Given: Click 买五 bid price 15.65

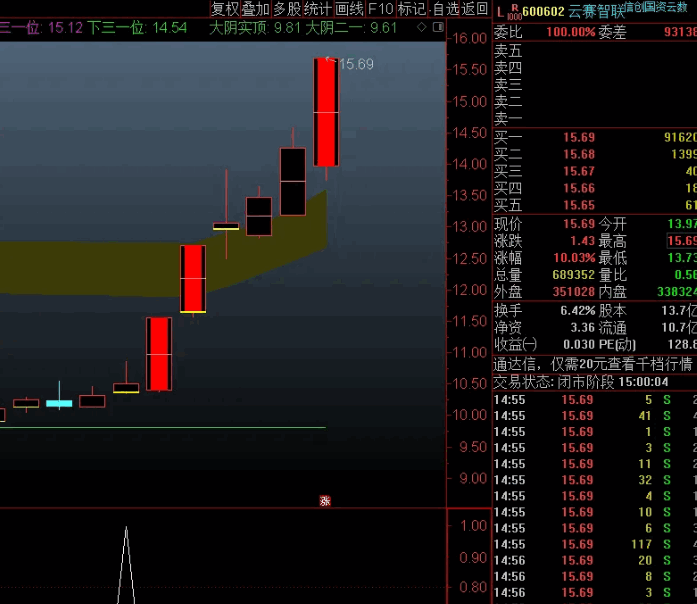Looking at the screenshot, I should [x=579, y=205].
